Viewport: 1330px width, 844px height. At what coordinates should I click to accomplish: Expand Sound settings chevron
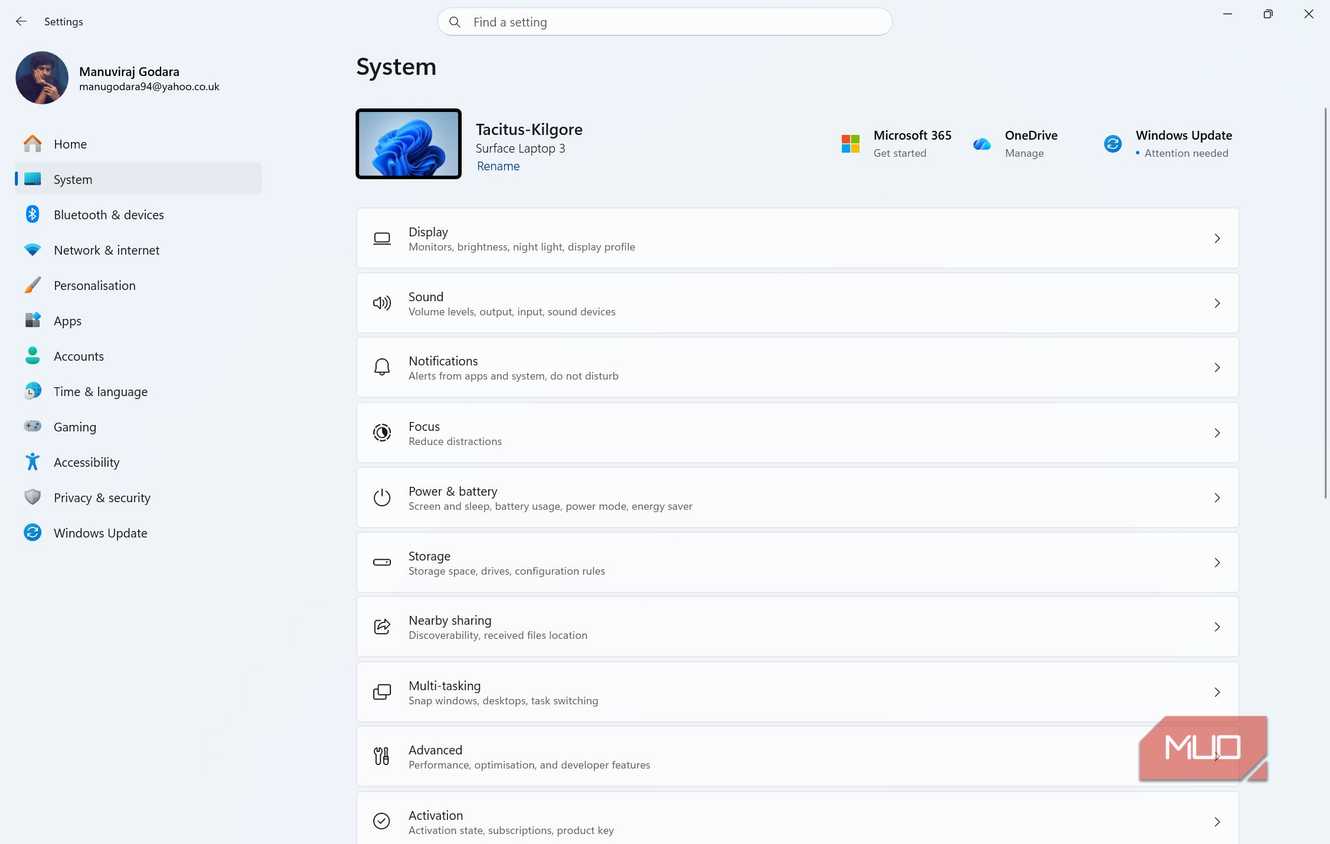tap(1217, 303)
